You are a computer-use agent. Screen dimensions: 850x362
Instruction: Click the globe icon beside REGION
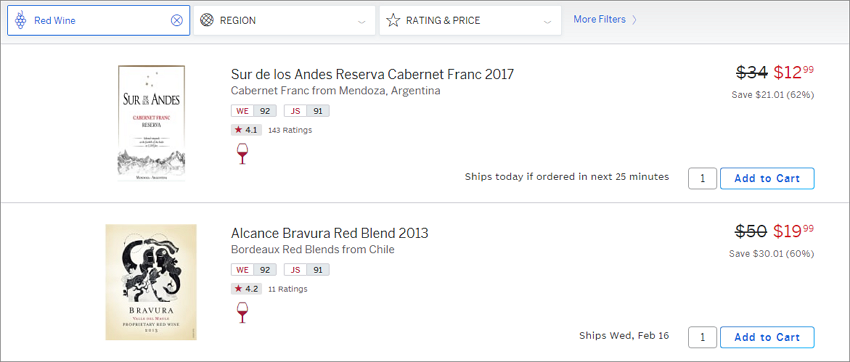[206, 21]
